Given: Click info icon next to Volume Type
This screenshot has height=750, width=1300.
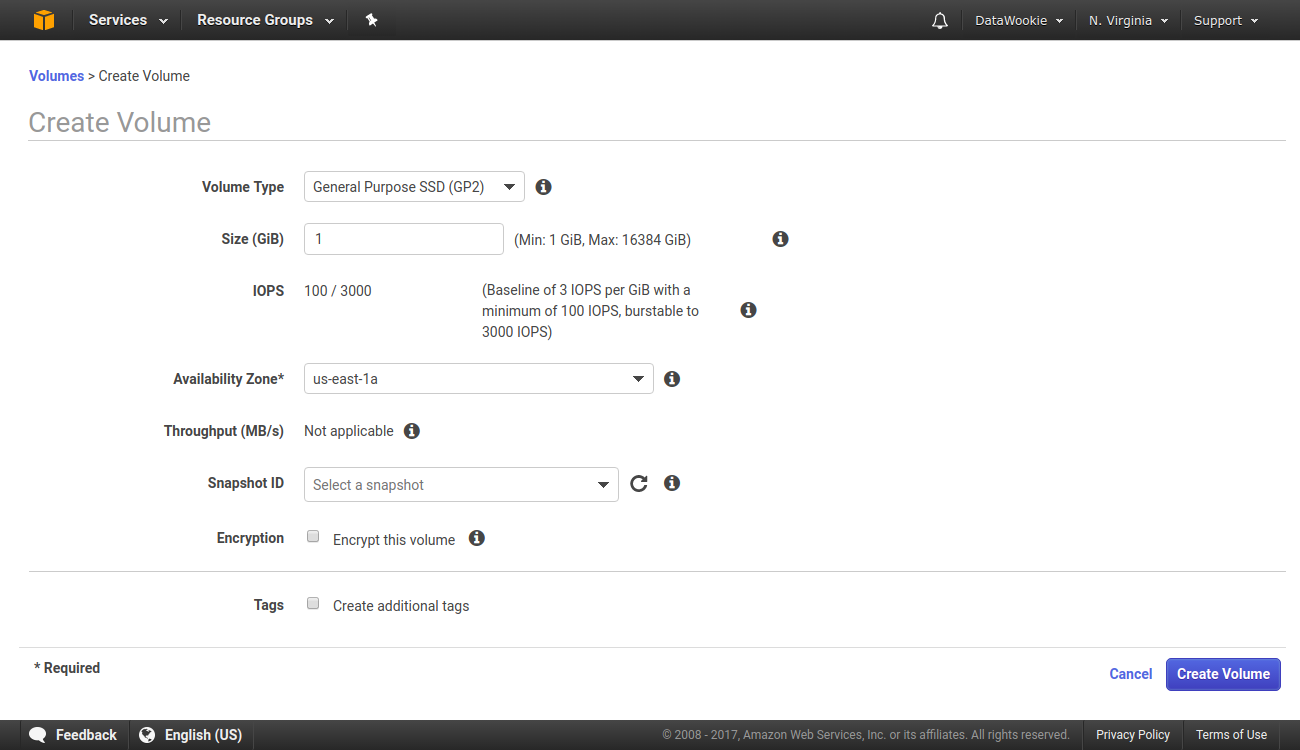Looking at the screenshot, I should (544, 187).
